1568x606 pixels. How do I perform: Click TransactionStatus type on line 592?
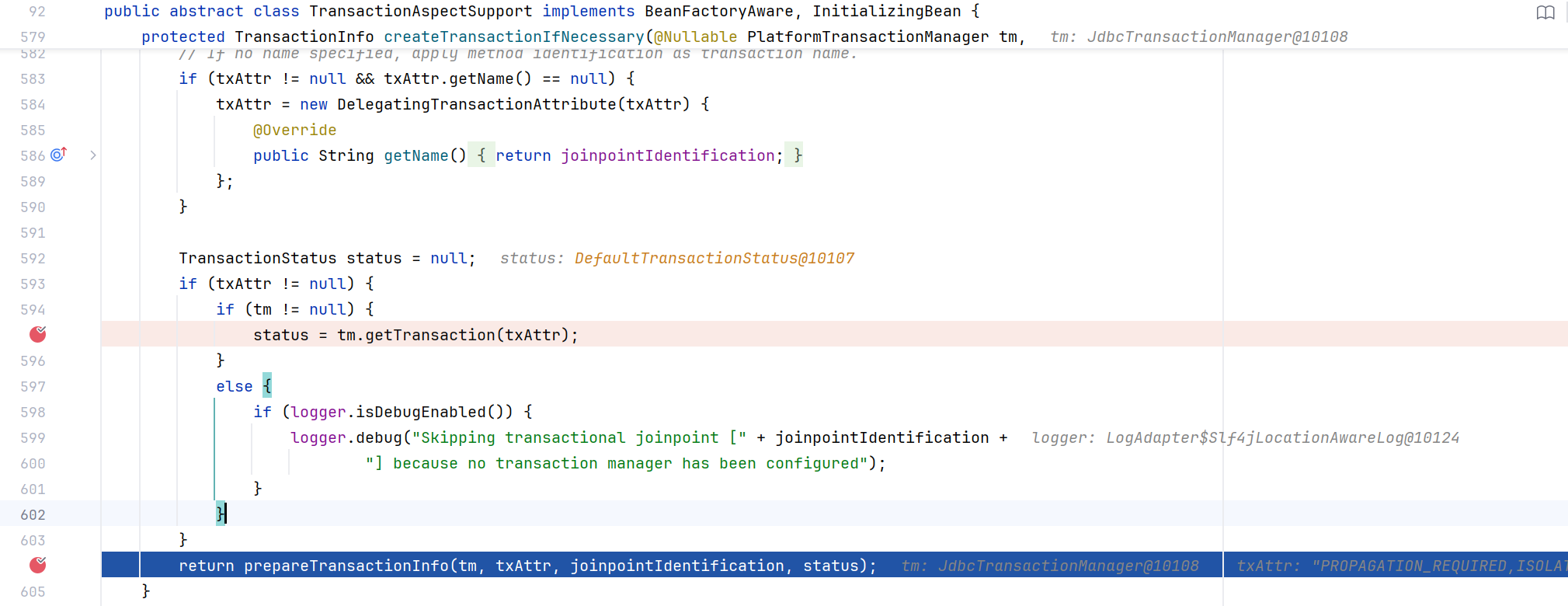point(258,258)
